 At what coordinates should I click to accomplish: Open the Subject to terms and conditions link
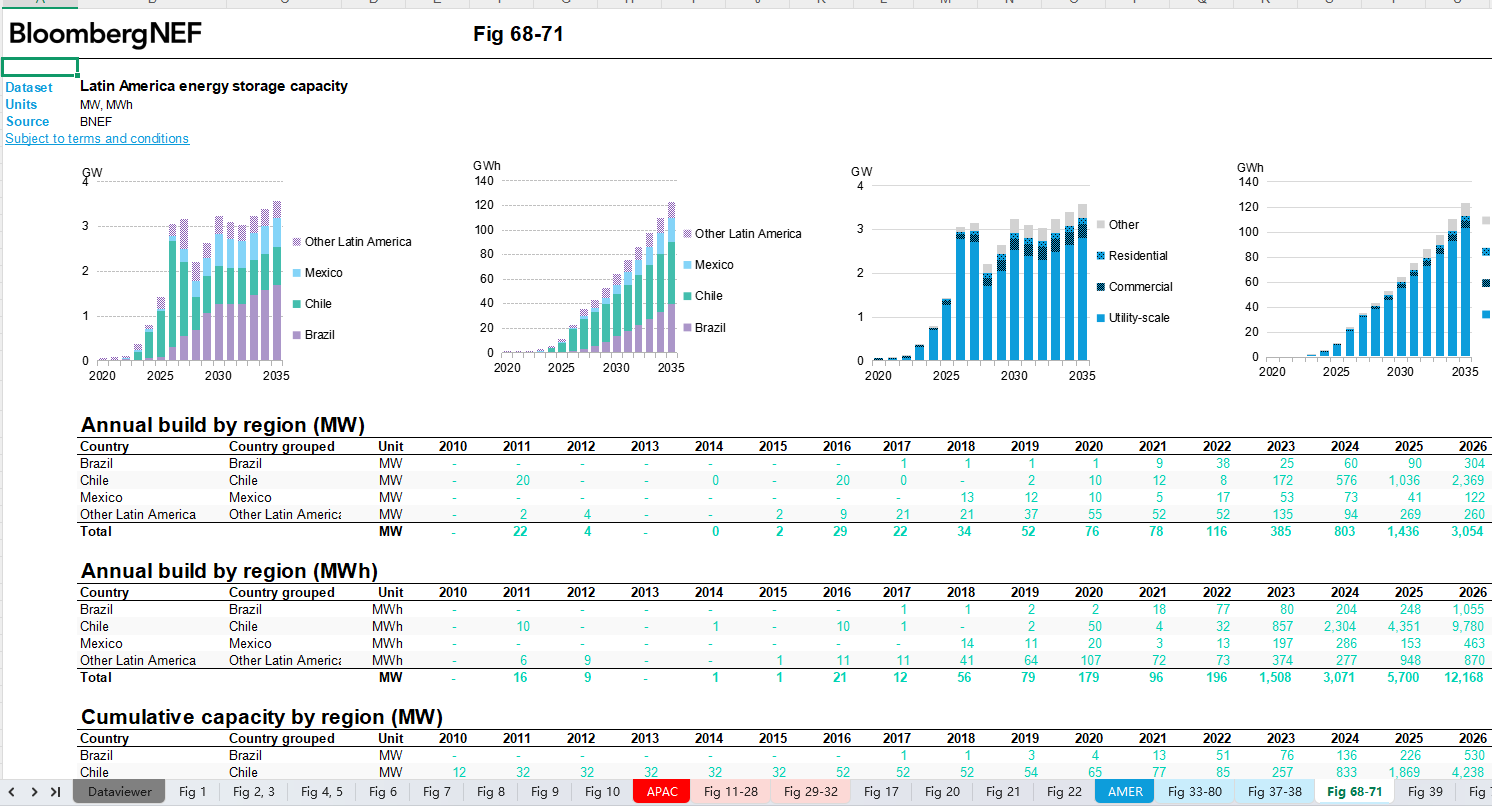pyautogui.click(x=97, y=139)
